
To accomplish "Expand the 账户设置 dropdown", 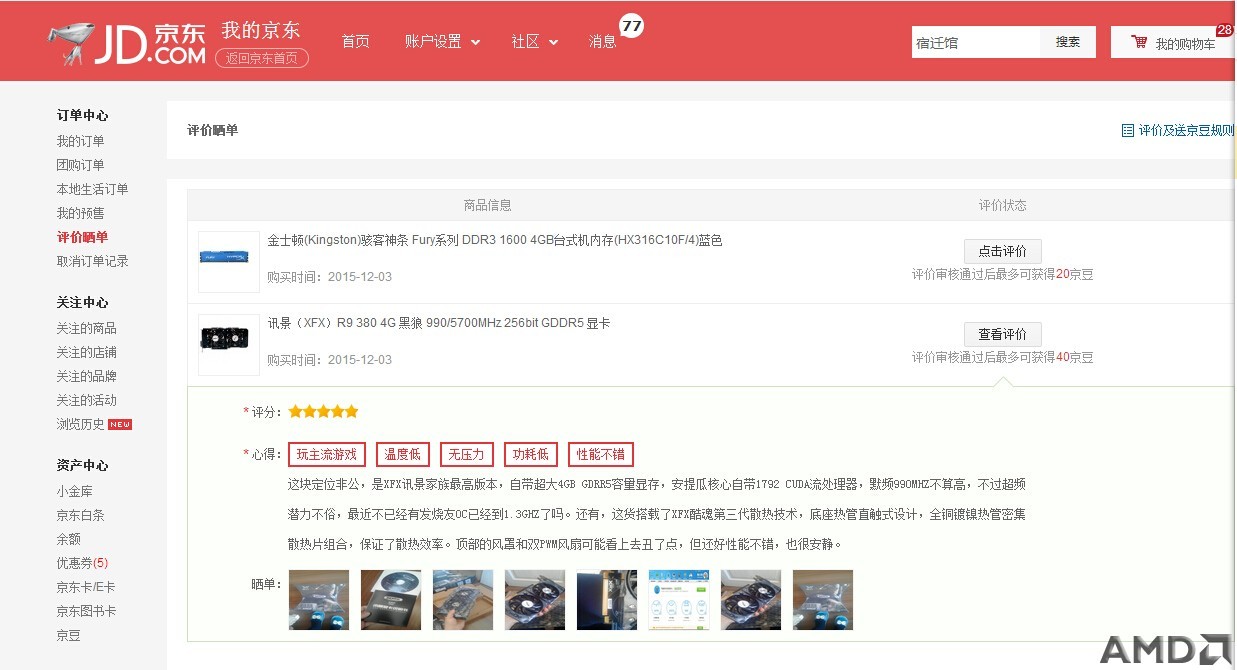I will click(442, 42).
